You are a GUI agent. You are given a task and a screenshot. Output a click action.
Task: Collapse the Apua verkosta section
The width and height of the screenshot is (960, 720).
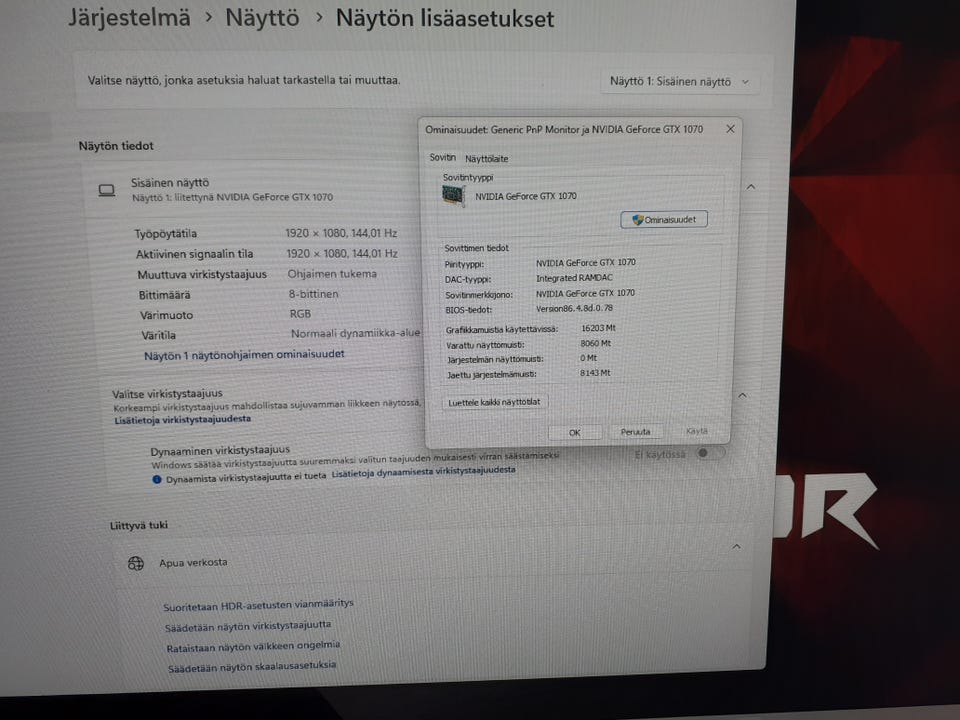(737, 546)
